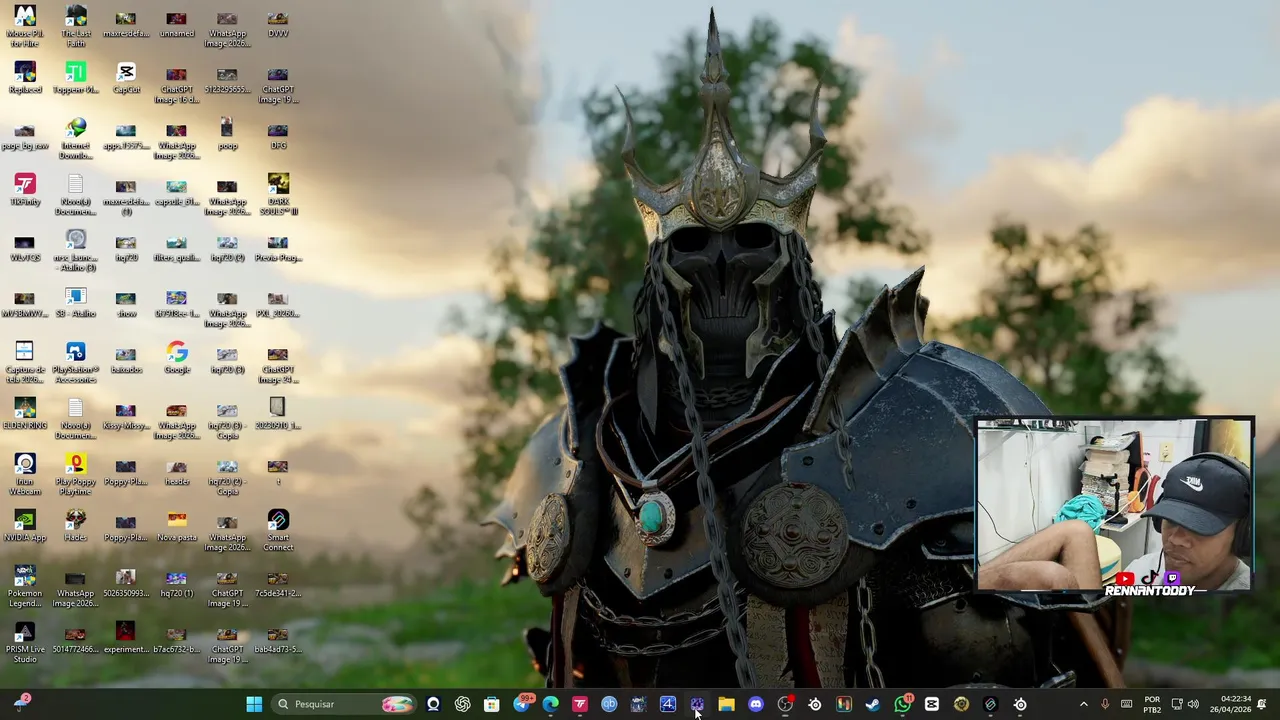Select the Internet Download Manager shortcut
The width and height of the screenshot is (1280, 720).
pyautogui.click(x=76, y=140)
